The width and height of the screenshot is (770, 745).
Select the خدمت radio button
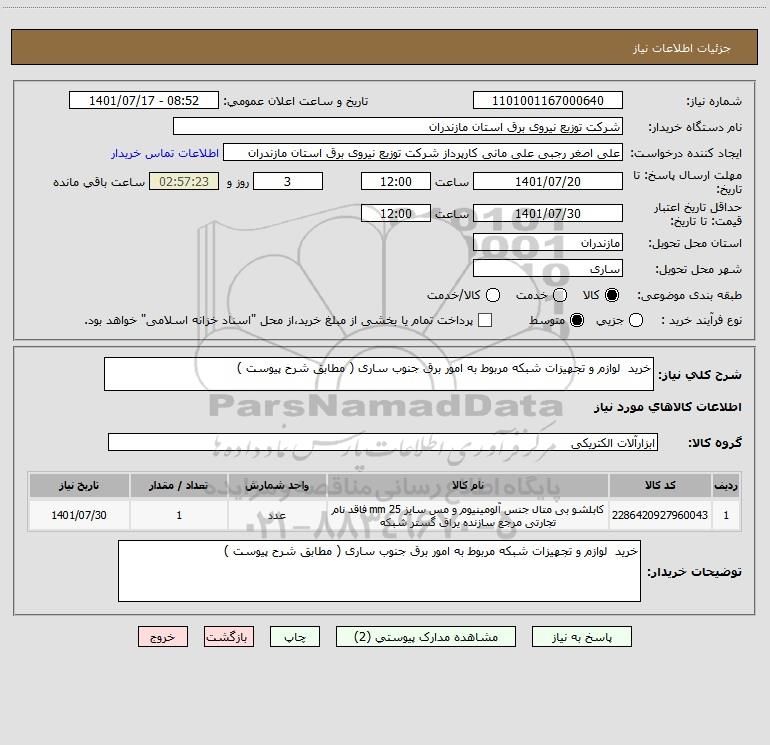tap(560, 295)
